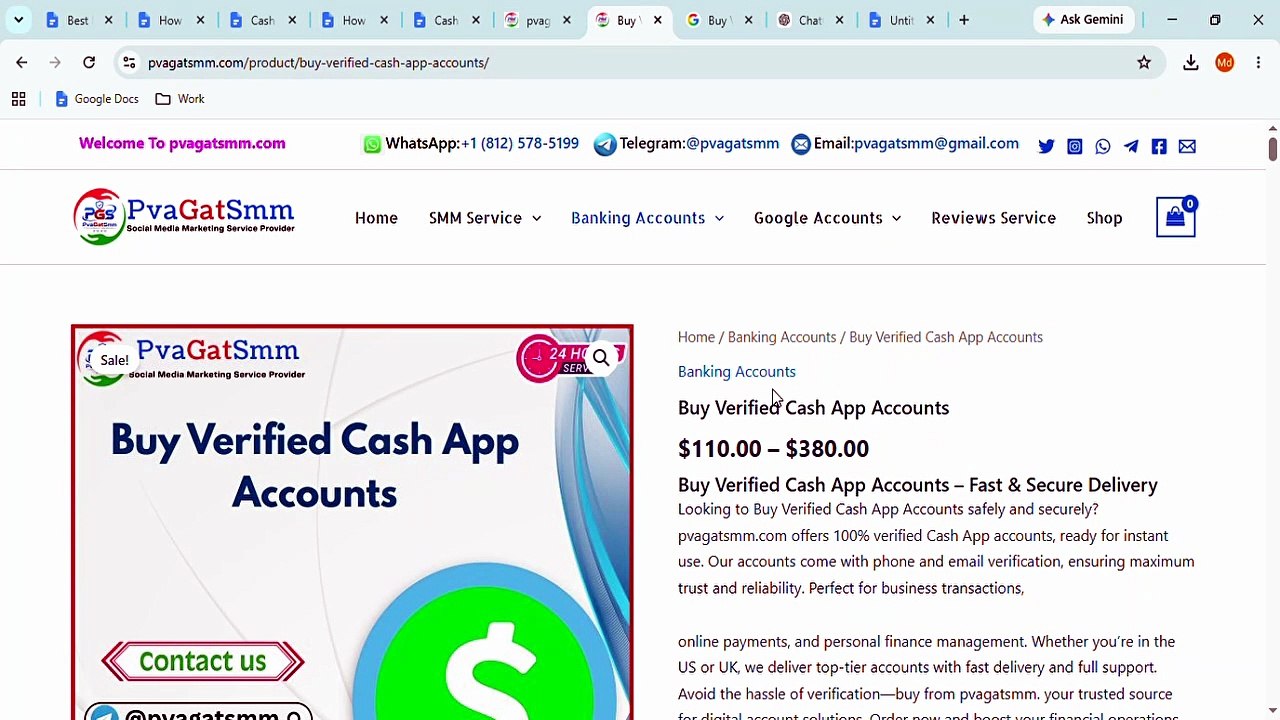Switch to the first 'Best' Docs tab

80,19
